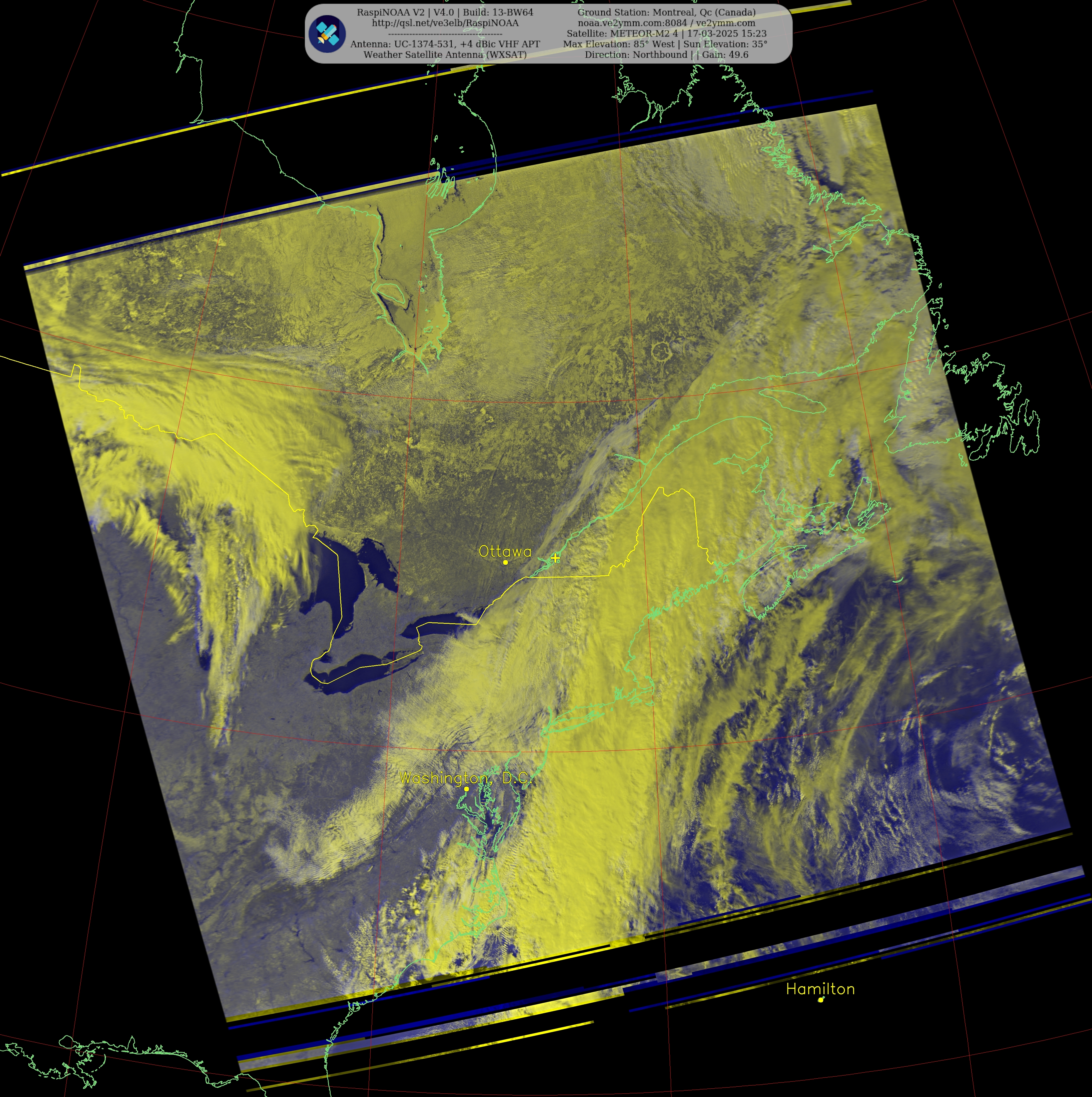The width and height of the screenshot is (1092, 1097).
Task: Click the Washington D.C. location dot marker
Action: point(466,789)
